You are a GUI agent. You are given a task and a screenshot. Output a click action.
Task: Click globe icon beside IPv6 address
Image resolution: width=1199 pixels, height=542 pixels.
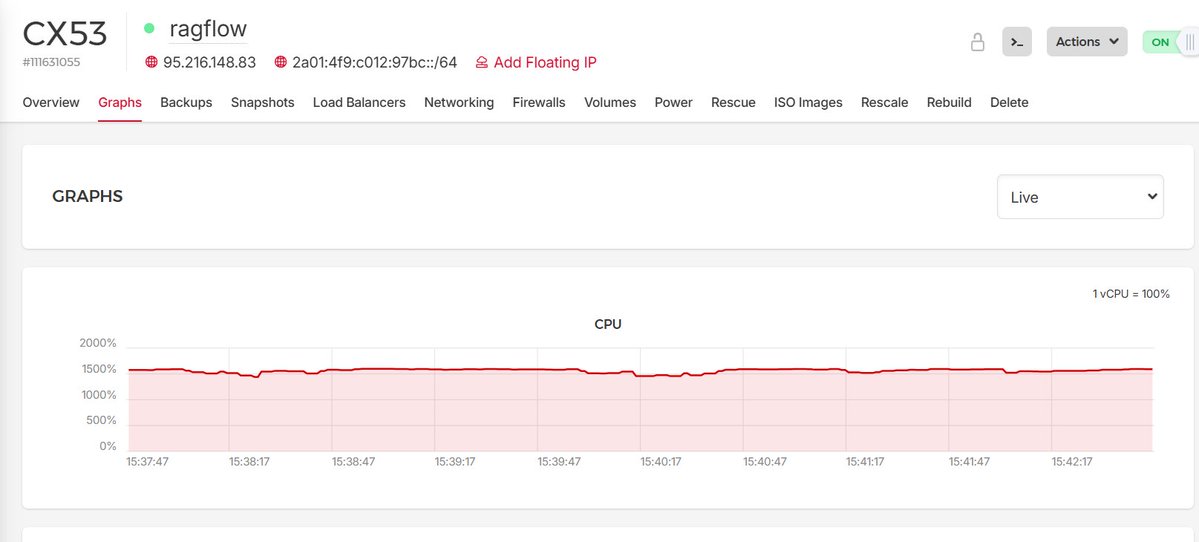click(x=281, y=62)
